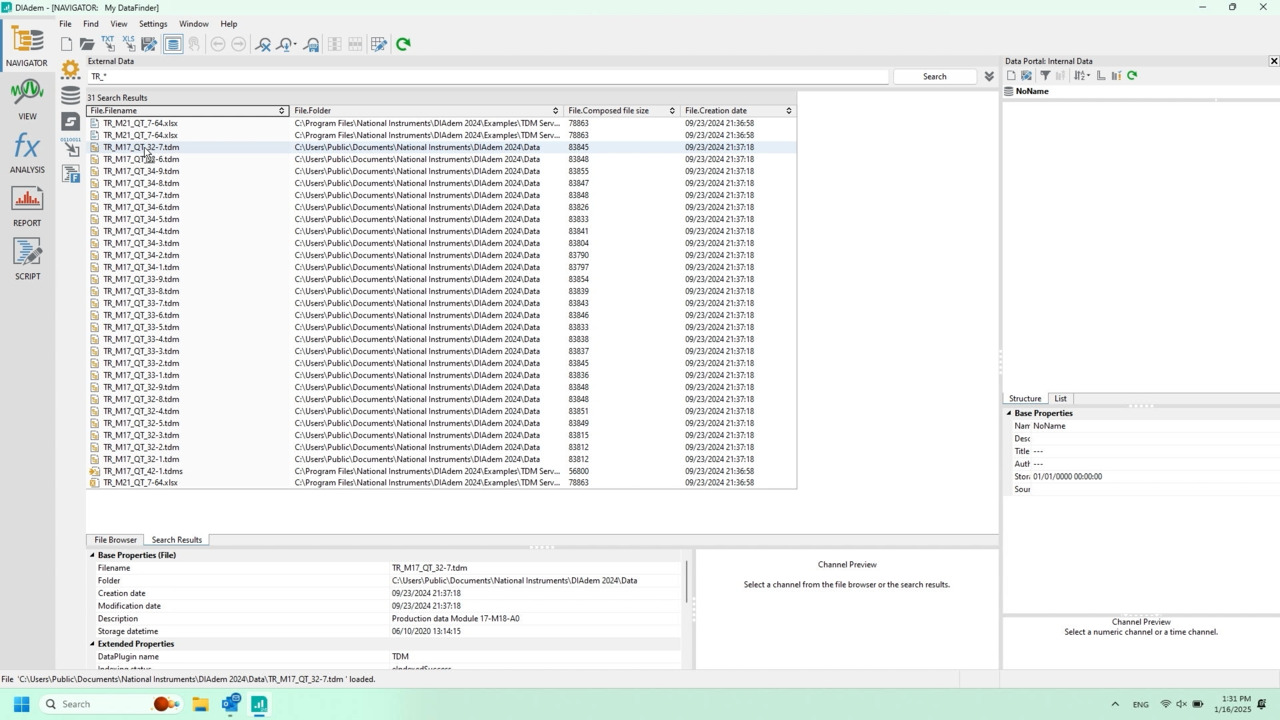Select the Search Results tab
1280x720 pixels.
(x=177, y=540)
